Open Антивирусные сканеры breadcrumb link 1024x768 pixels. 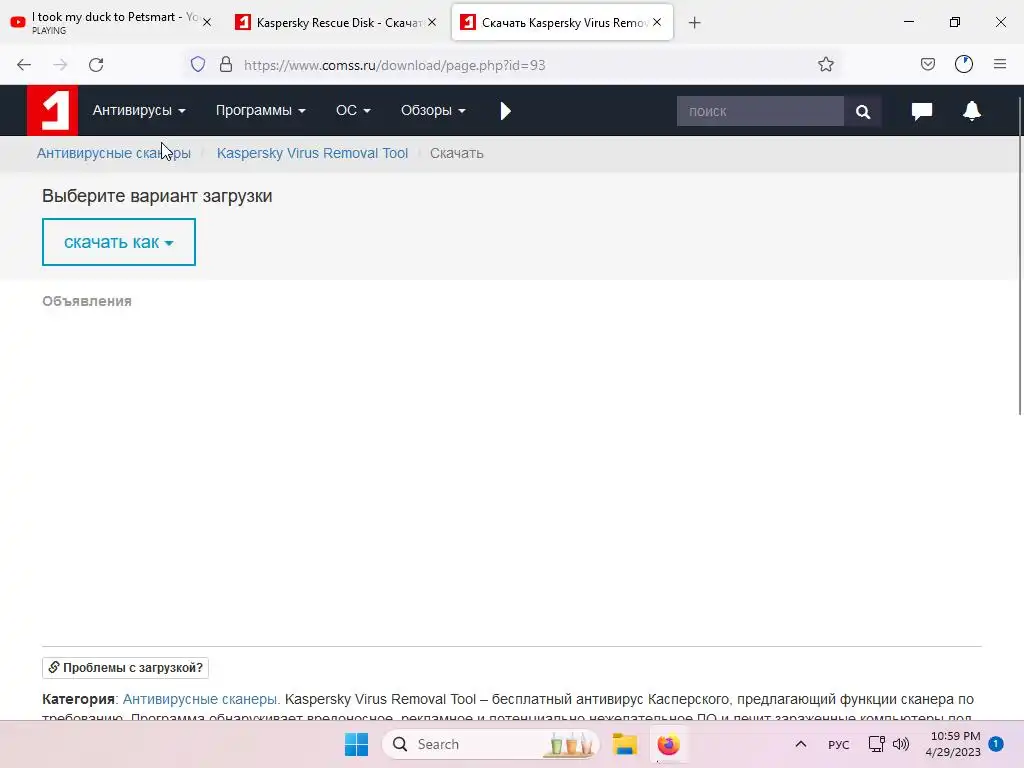tap(114, 153)
